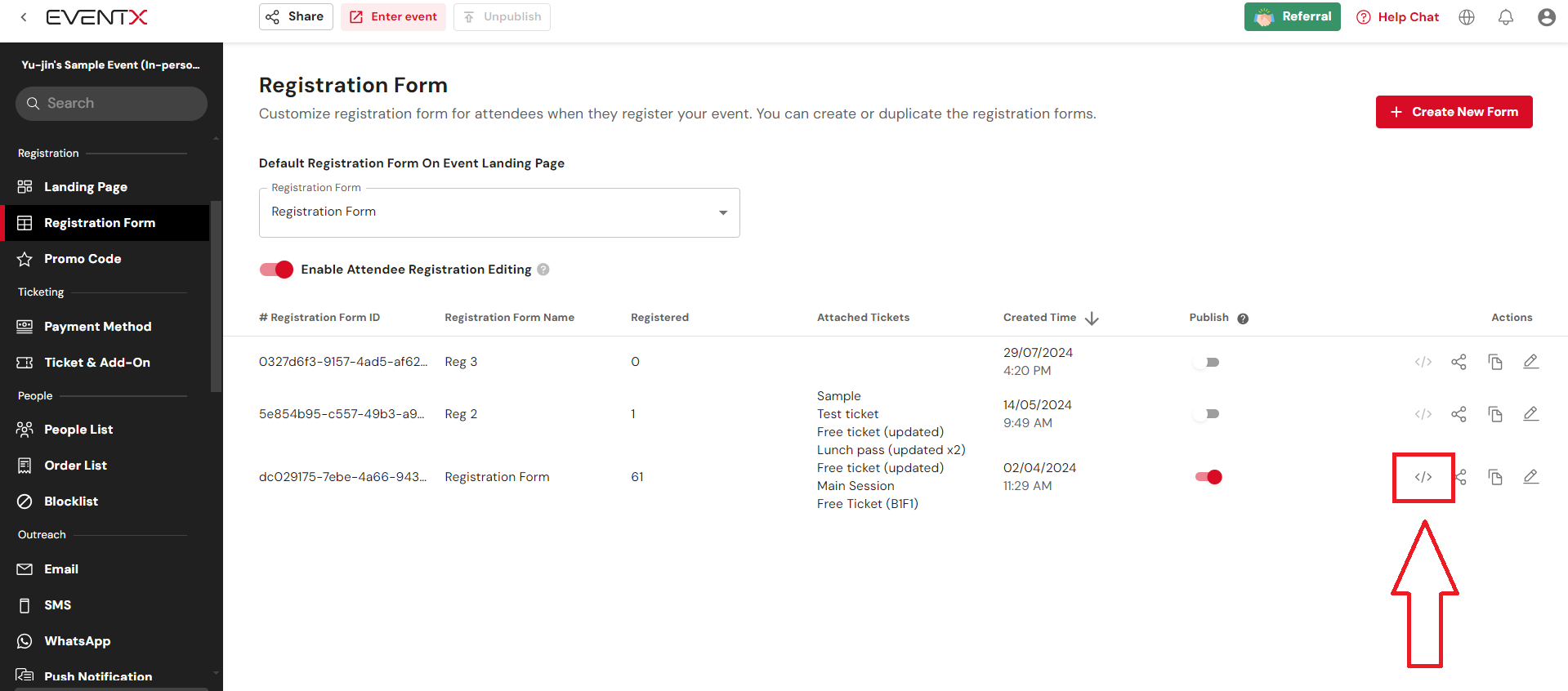Open the user account avatar menu
This screenshot has height=691, width=1568.
(1547, 17)
